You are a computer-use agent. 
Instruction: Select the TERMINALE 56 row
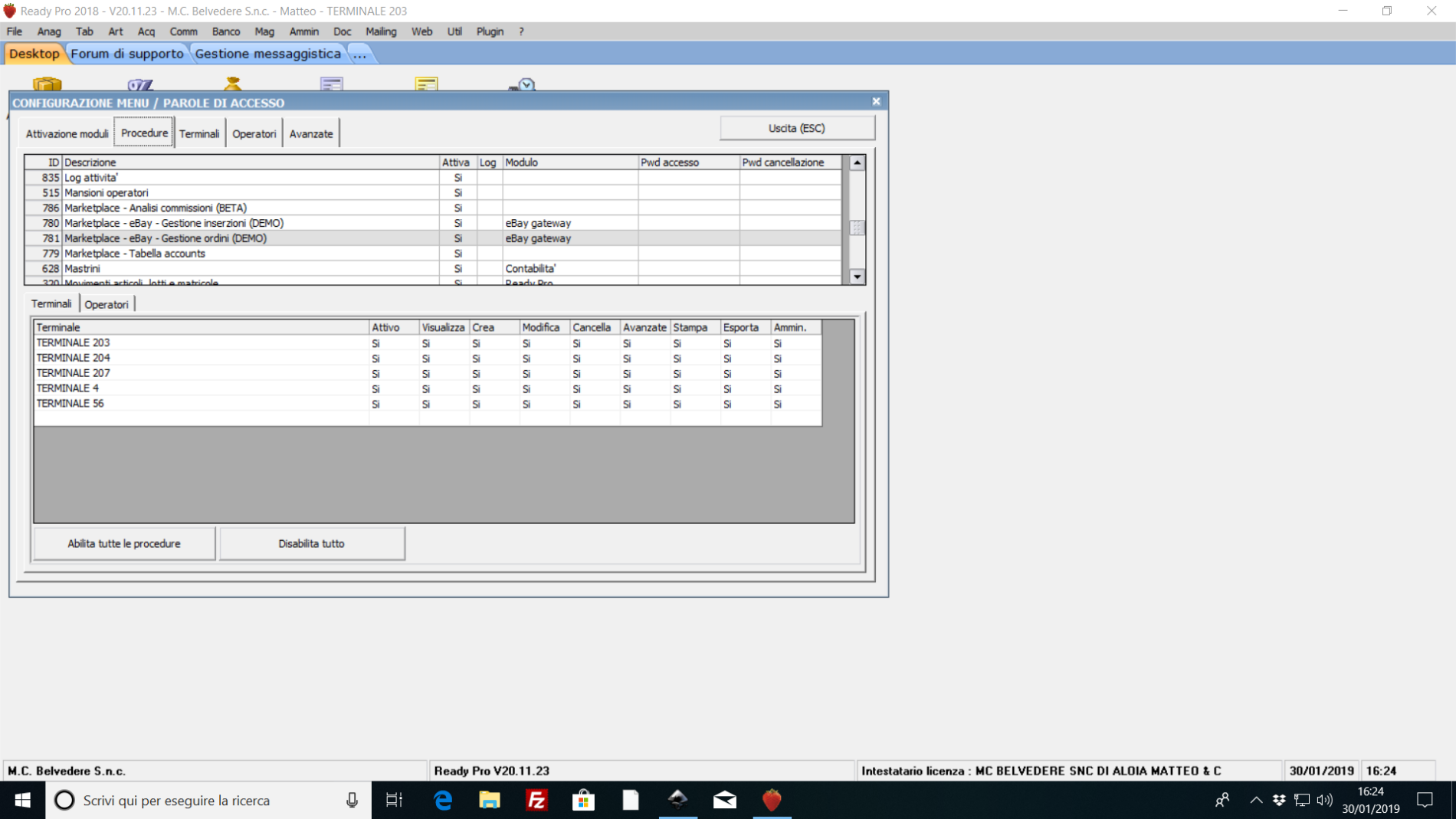428,404
